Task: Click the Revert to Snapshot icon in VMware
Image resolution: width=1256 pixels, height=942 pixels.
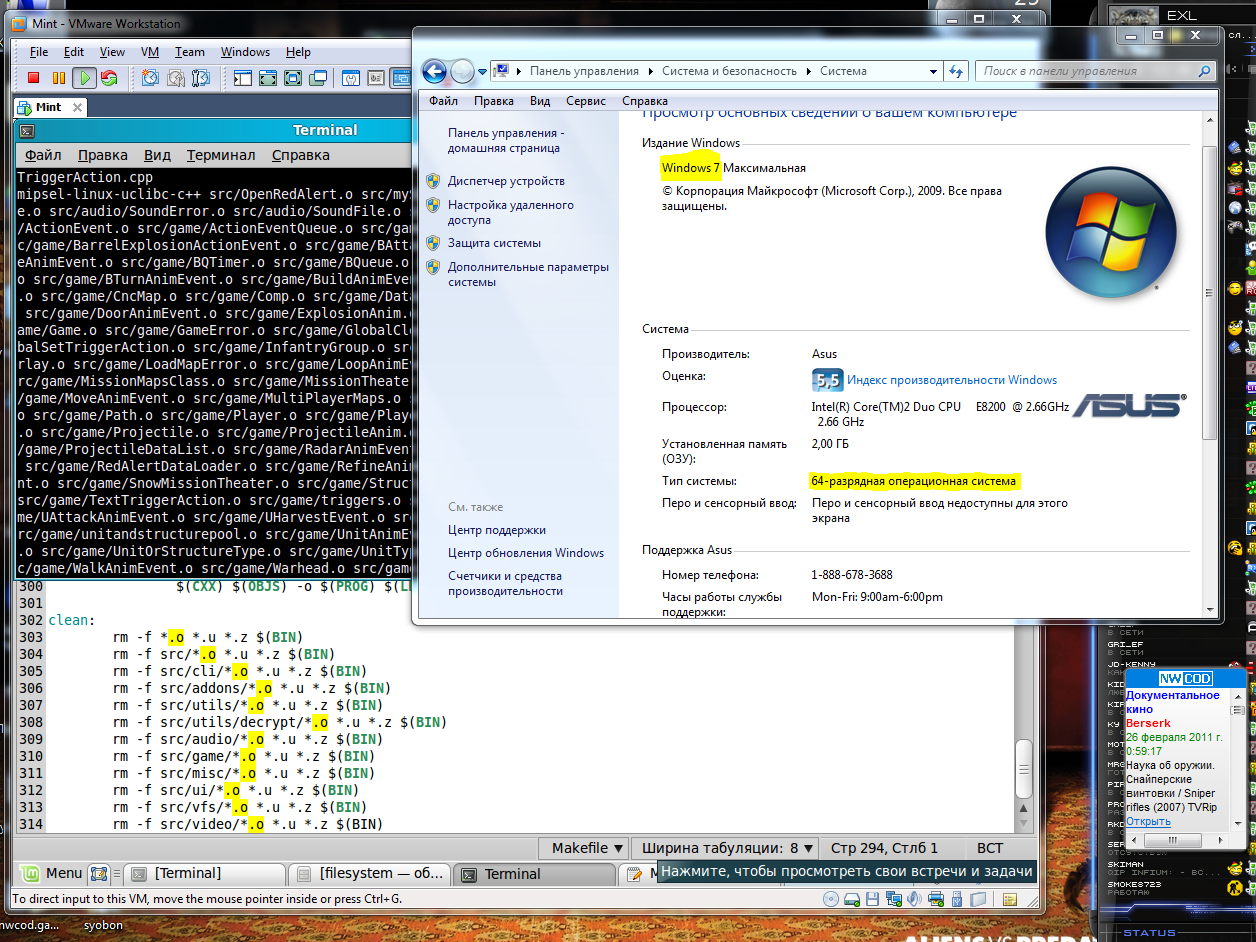Action: pyautogui.click(x=176, y=78)
